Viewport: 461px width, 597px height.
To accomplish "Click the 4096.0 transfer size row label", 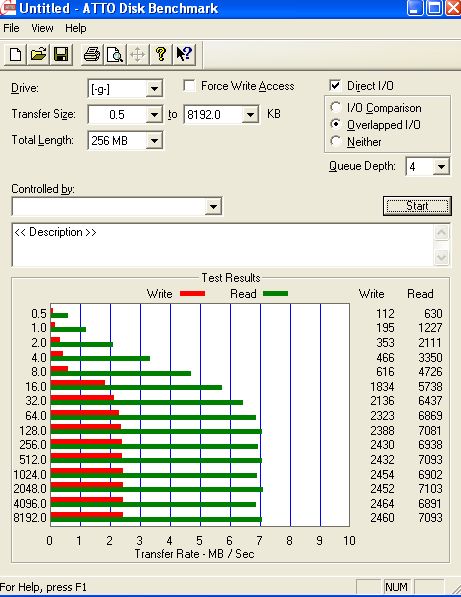I will tap(30, 504).
